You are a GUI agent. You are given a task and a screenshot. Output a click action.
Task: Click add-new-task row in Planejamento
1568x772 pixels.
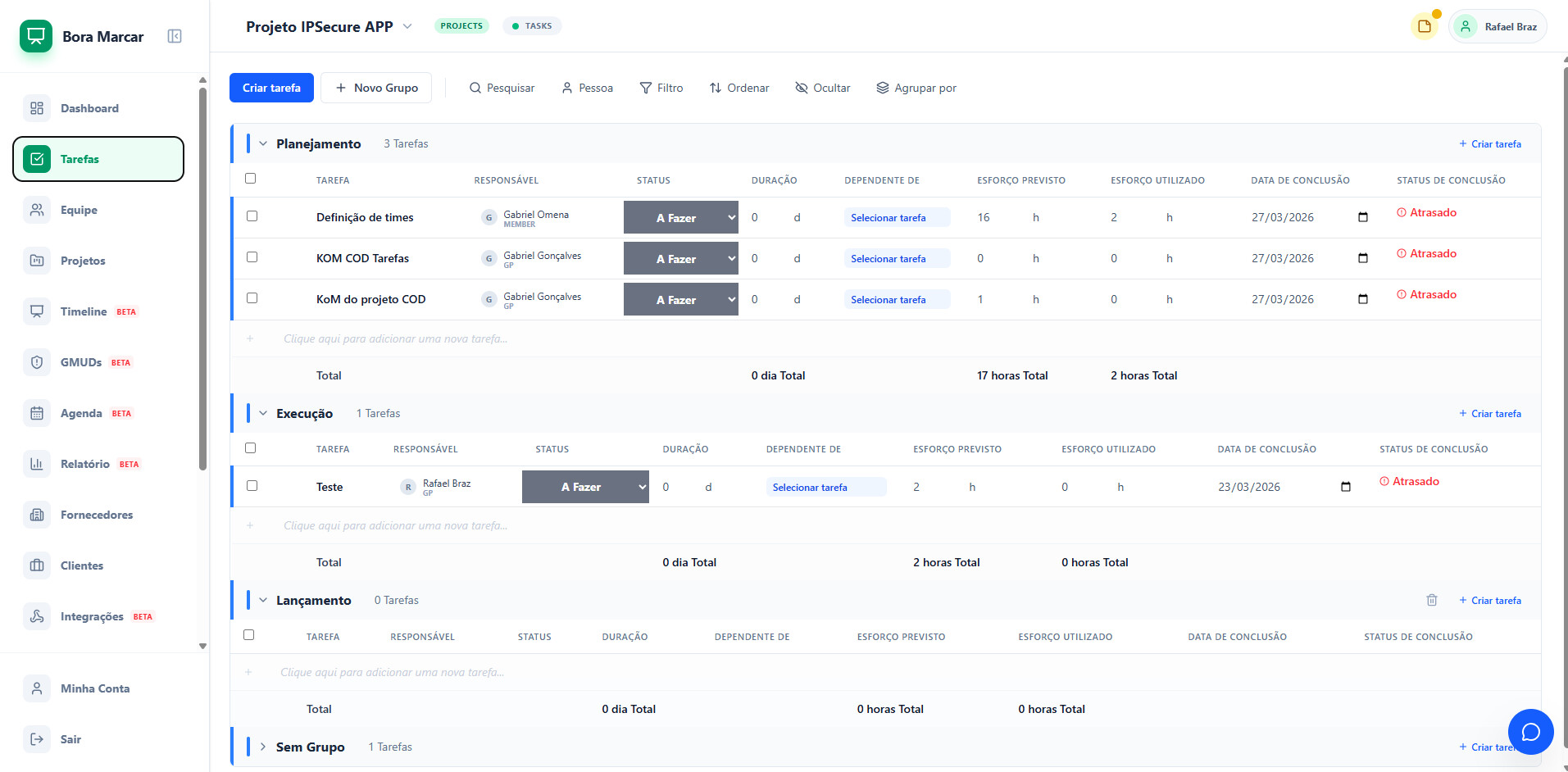pyautogui.click(x=885, y=338)
